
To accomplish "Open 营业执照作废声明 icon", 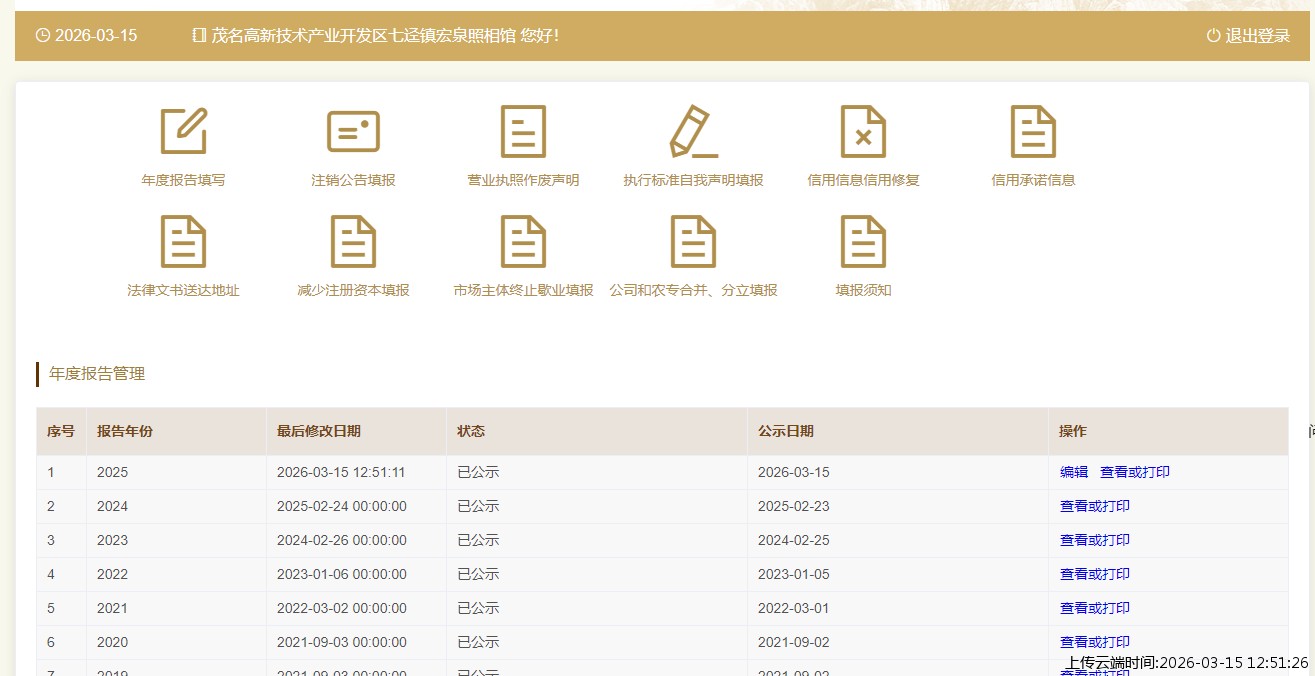I will 523,132.
